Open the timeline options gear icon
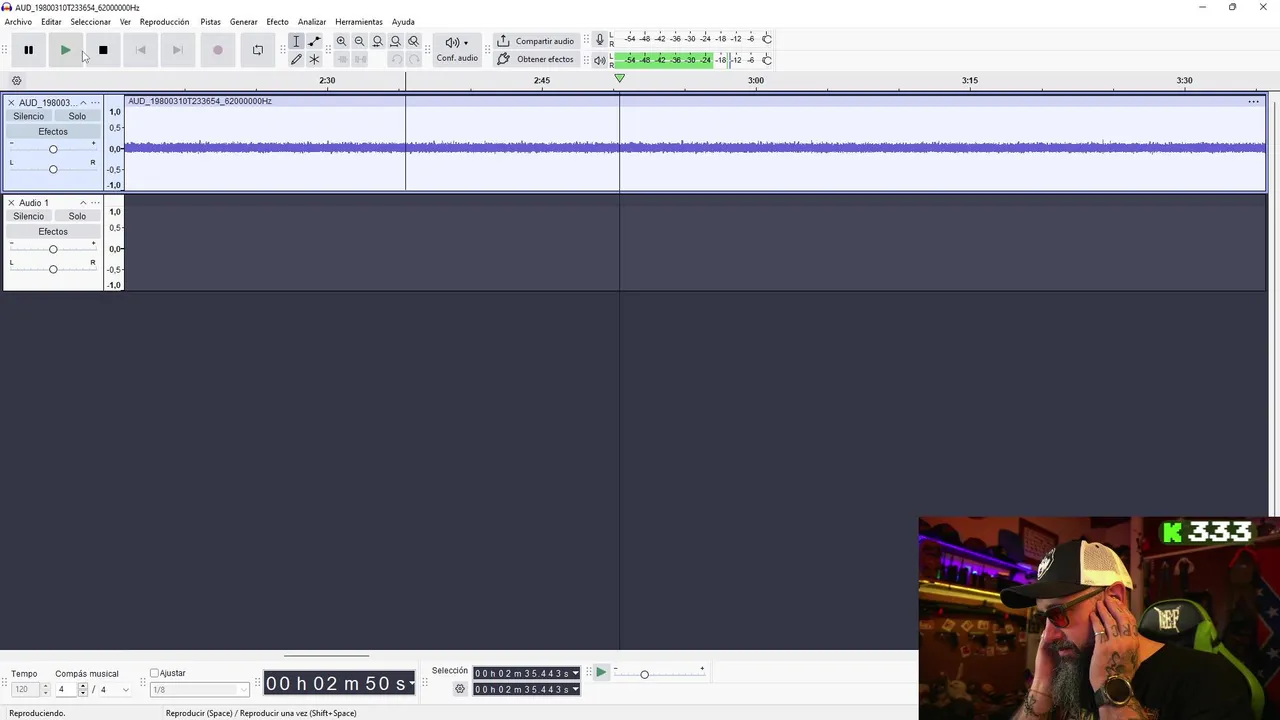Screen dimensions: 1280x720 point(16,81)
